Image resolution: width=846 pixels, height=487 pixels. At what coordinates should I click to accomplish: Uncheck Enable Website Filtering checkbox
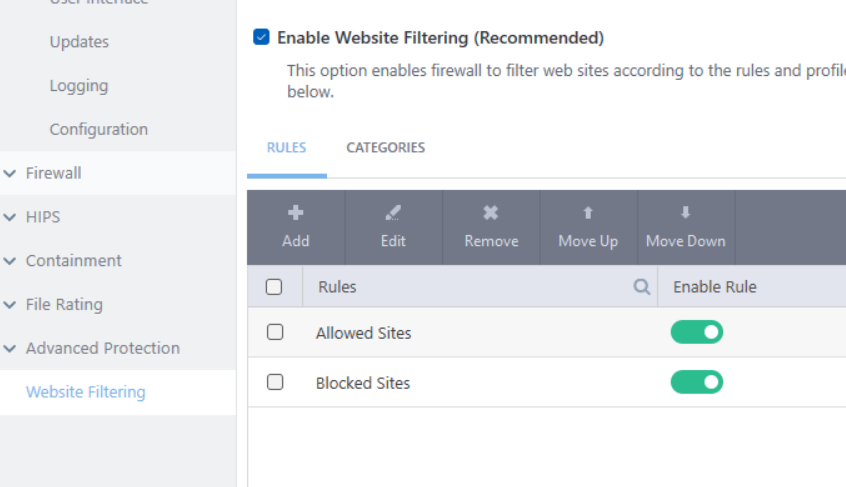[x=262, y=38]
